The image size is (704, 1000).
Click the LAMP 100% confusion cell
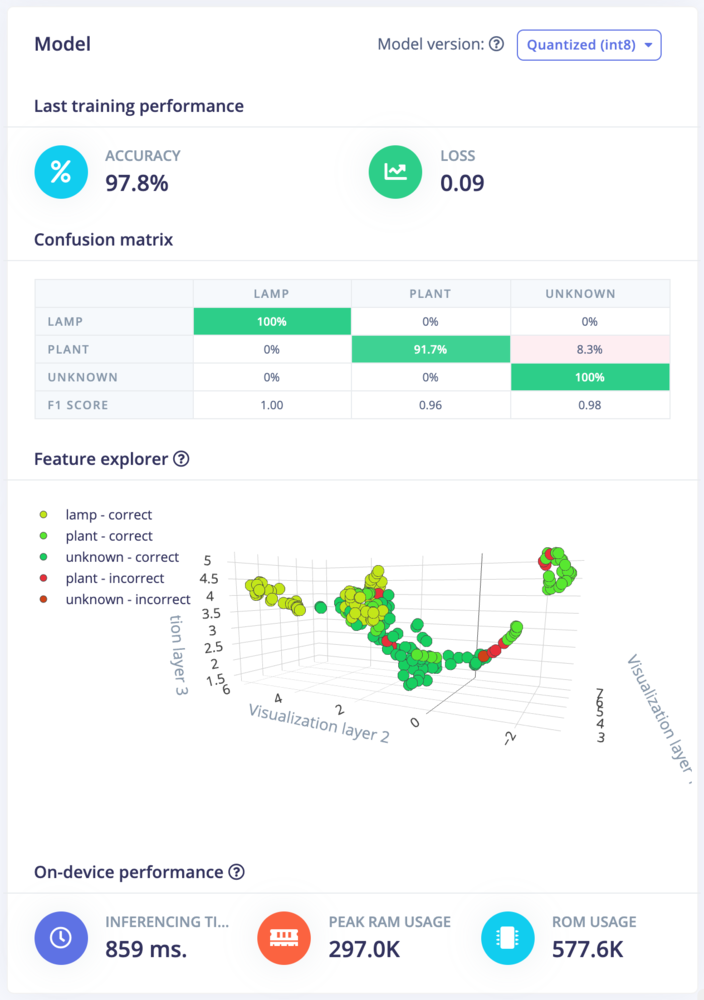[272, 321]
